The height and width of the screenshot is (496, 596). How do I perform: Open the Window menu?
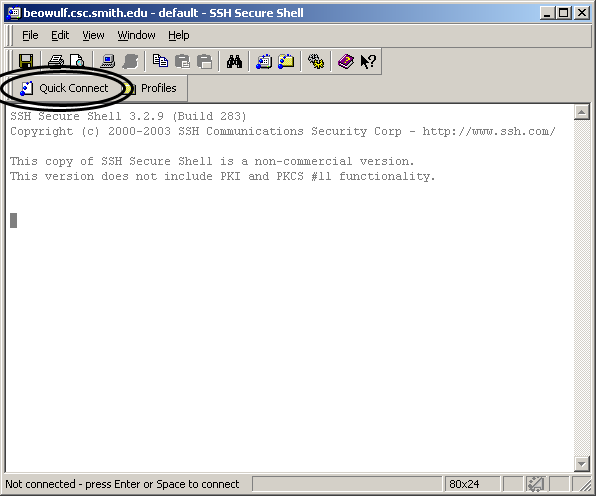[x=136, y=35]
